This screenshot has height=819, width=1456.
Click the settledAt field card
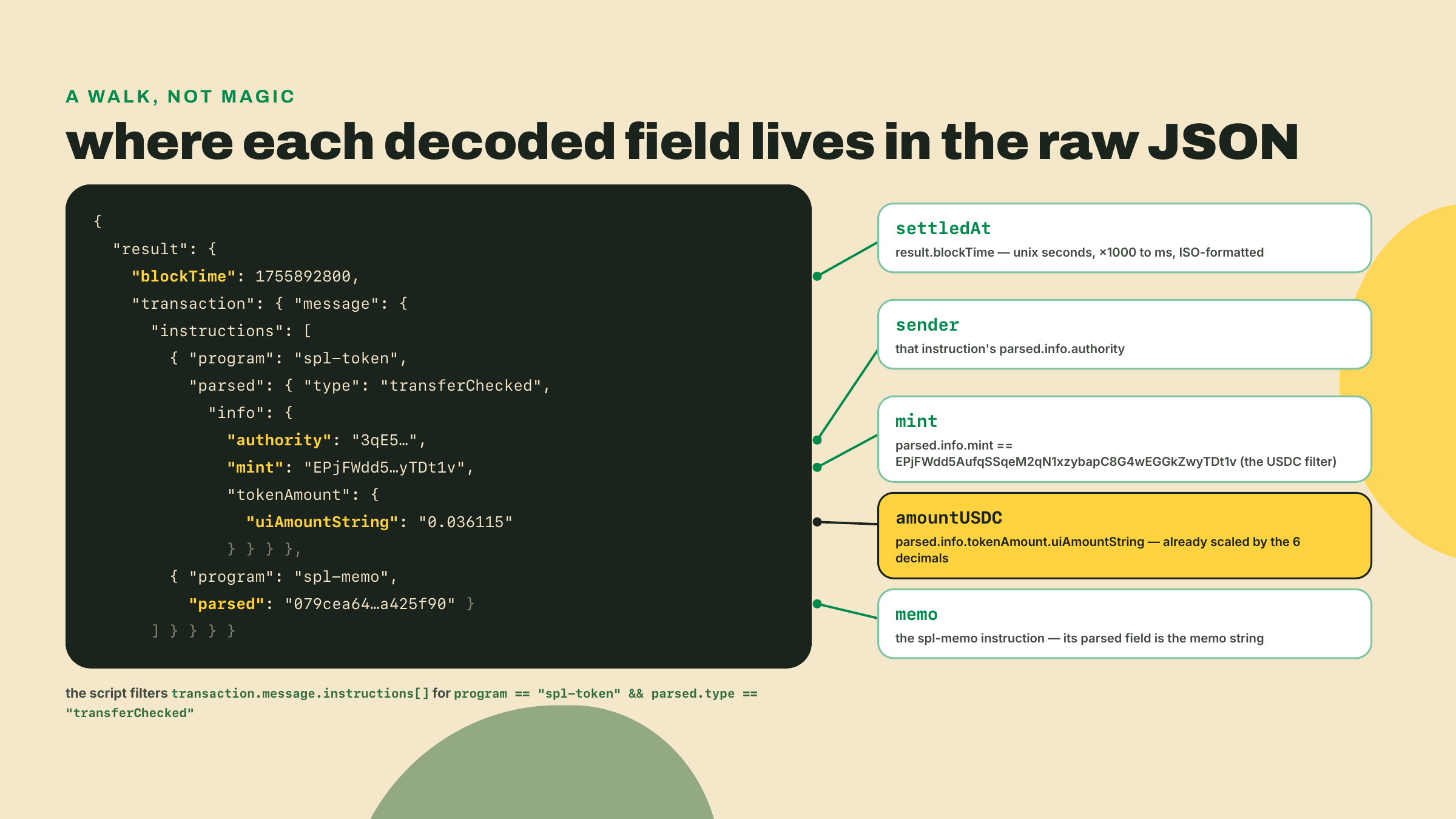(1124, 238)
